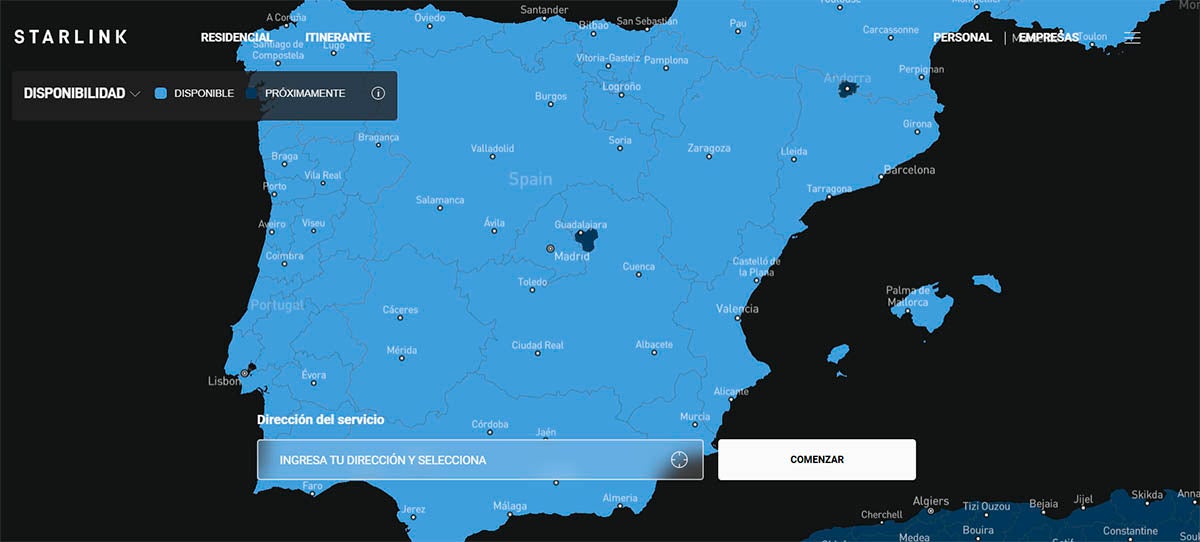Click the Lleida label on the map
The width and height of the screenshot is (1200, 542).
coord(793,152)
